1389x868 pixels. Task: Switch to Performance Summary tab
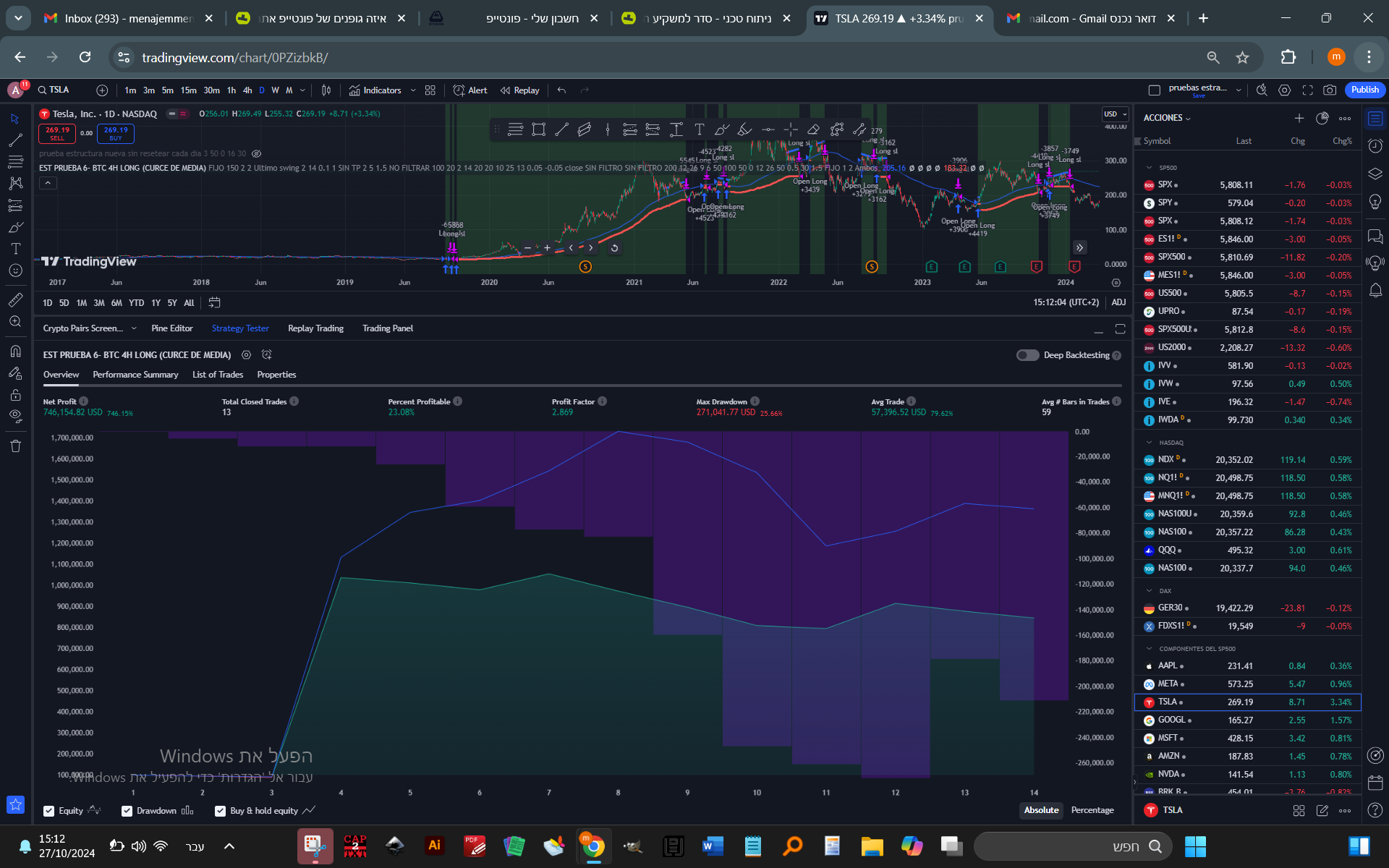click(x=135, y=375)
